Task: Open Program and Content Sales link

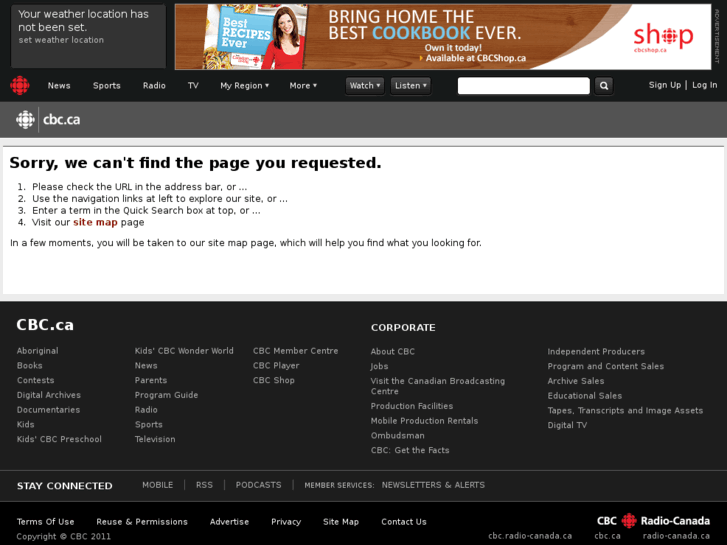Action: tap(606, 366)
